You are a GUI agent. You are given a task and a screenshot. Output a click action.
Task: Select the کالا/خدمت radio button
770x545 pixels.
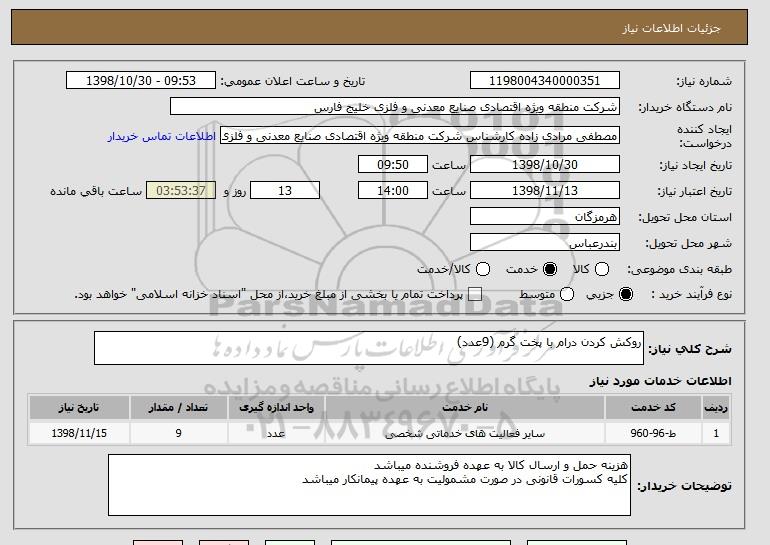point(483,269)
